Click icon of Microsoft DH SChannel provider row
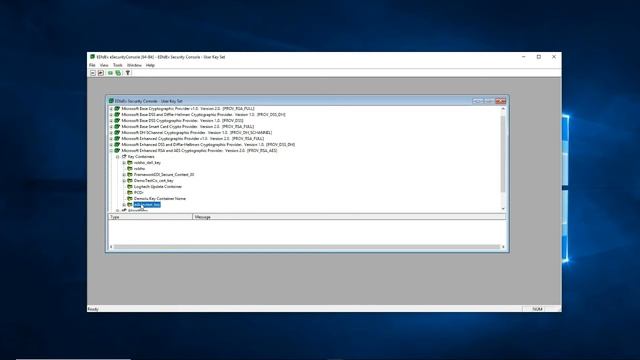640x360 pixels. point(117,133)
